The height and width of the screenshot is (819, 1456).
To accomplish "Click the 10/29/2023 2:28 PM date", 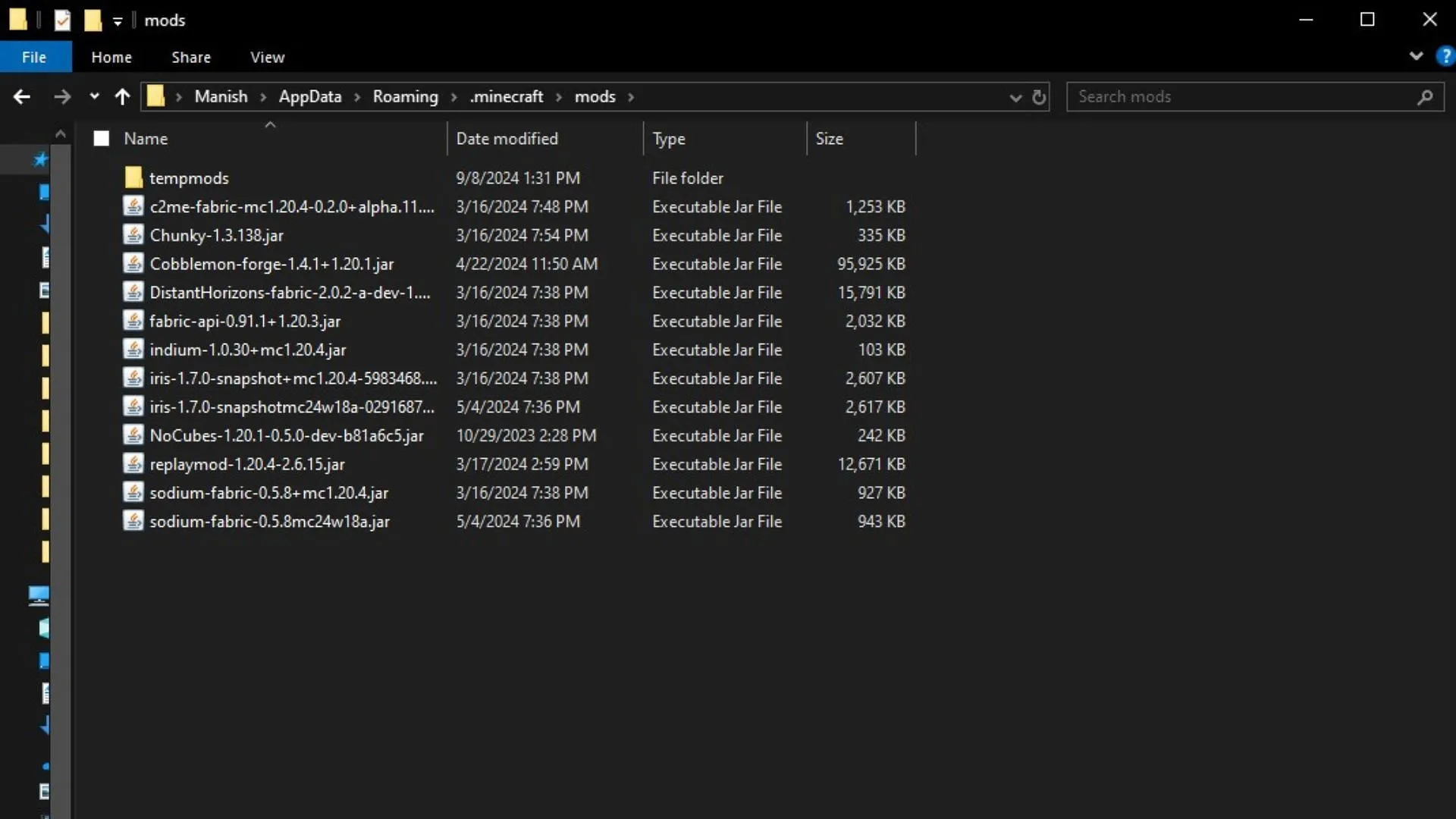I will [526, 436].
